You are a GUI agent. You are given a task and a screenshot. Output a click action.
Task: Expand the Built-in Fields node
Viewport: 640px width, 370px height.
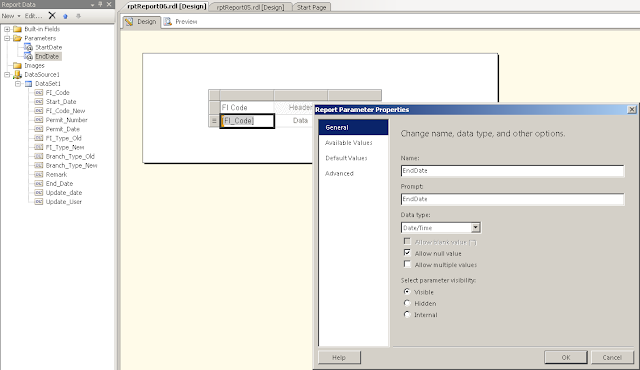[7, 29]
